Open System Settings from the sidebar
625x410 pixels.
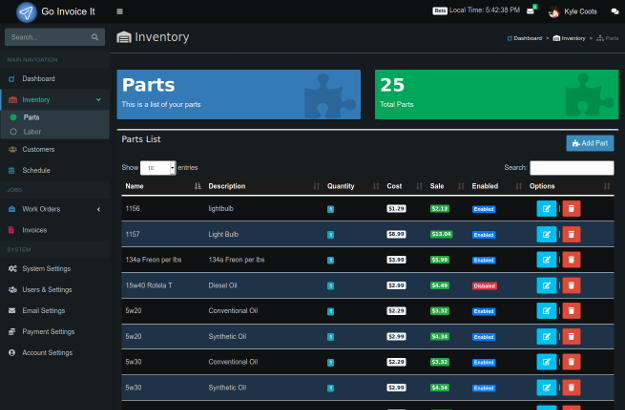tap(46, 268)
